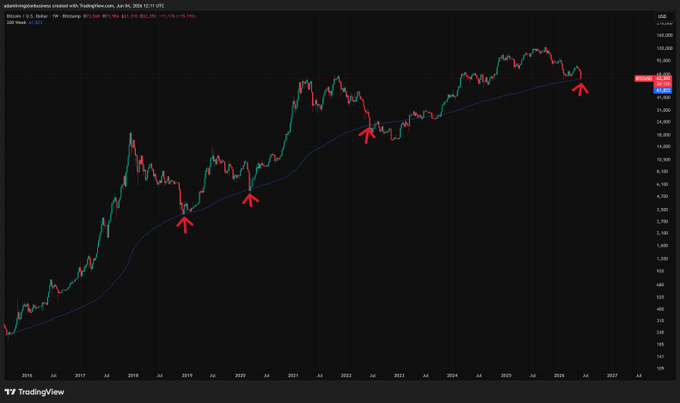Click the 2020 label on time axis
Viewport: 680px width, 403px height.
pyautogui.click(x=240, y=376)
